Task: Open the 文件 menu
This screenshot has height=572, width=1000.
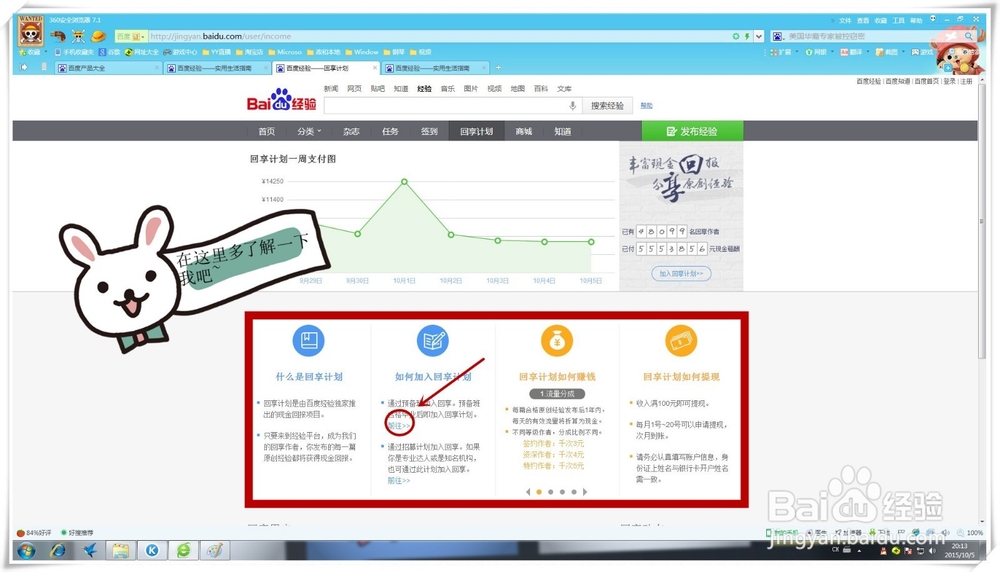Action: (845, 20)
